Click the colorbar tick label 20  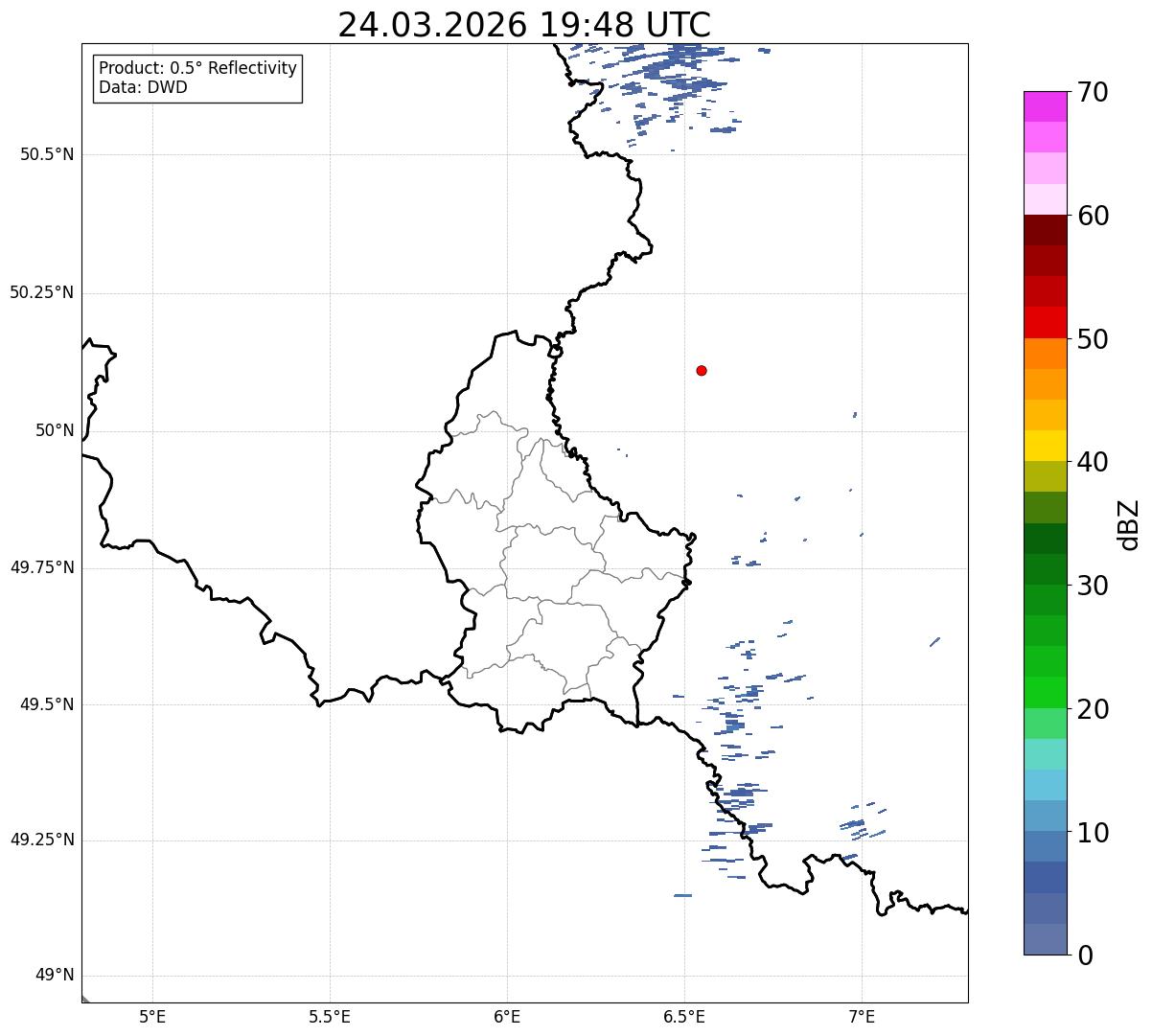coord(1093,709)
